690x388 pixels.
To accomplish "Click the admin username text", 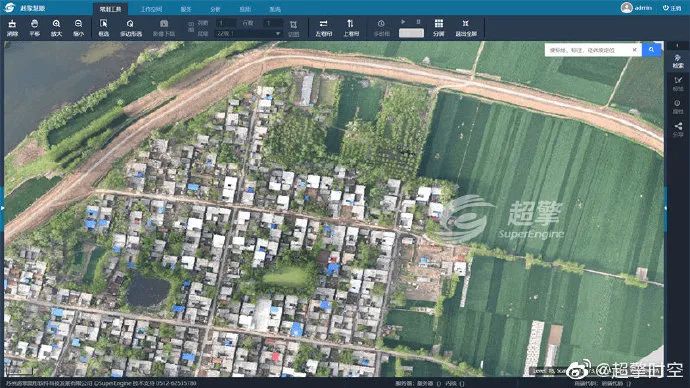I will (x=643, y=8).
